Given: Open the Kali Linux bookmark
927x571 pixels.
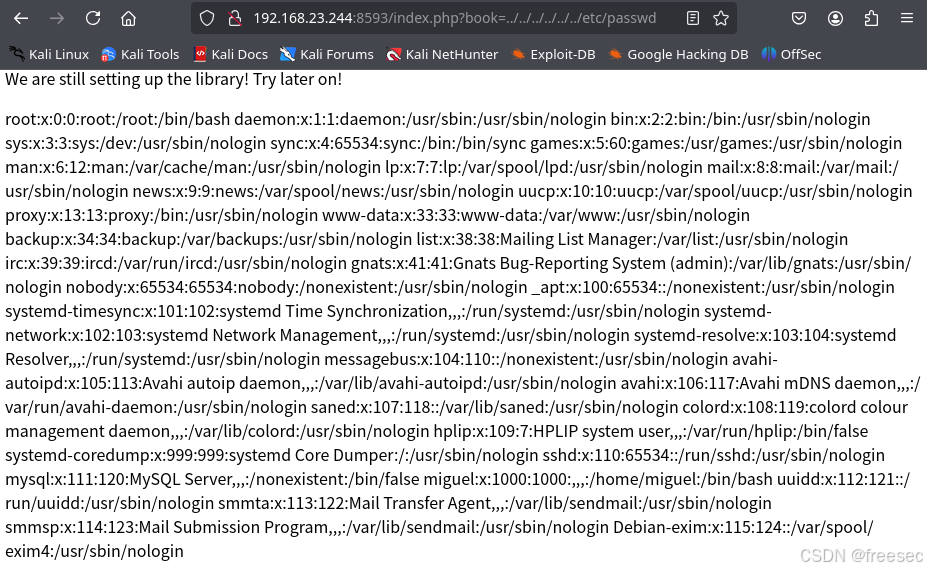Looking at the screenshot, I should [49, 54].
